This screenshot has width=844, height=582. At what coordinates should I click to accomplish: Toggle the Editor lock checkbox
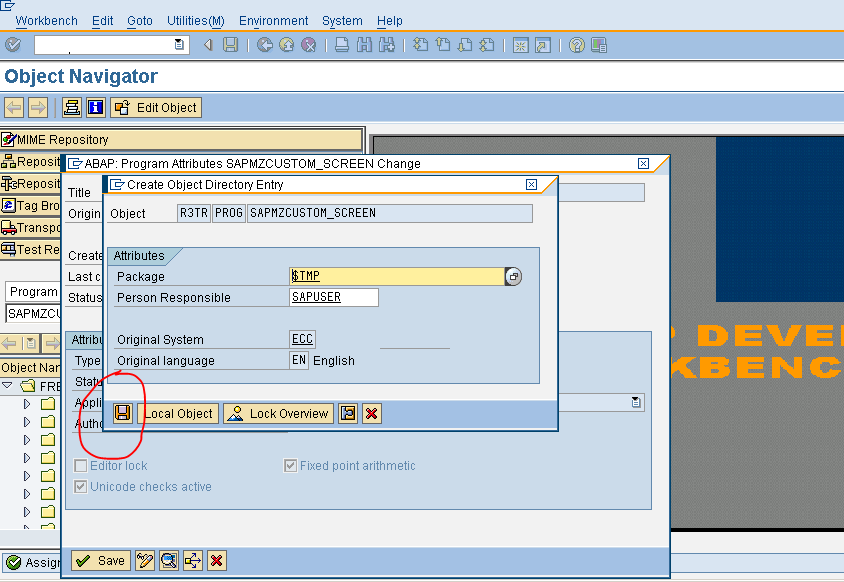point(78,465)
